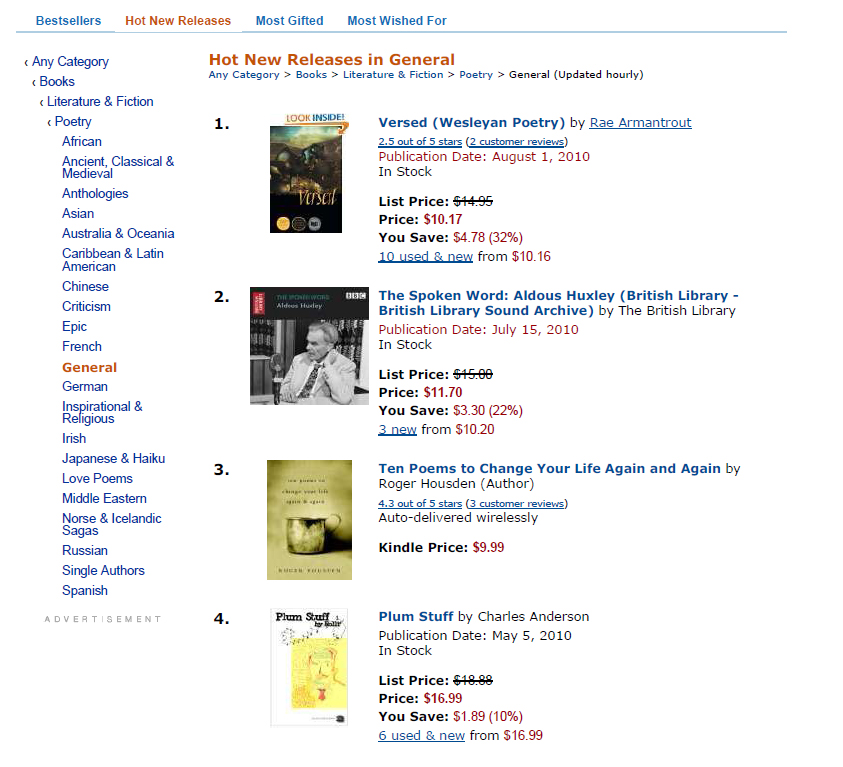Open the Ten Poems book cover image
The width and height of the screenshot is (843, 767).
[x=309, y=520]
